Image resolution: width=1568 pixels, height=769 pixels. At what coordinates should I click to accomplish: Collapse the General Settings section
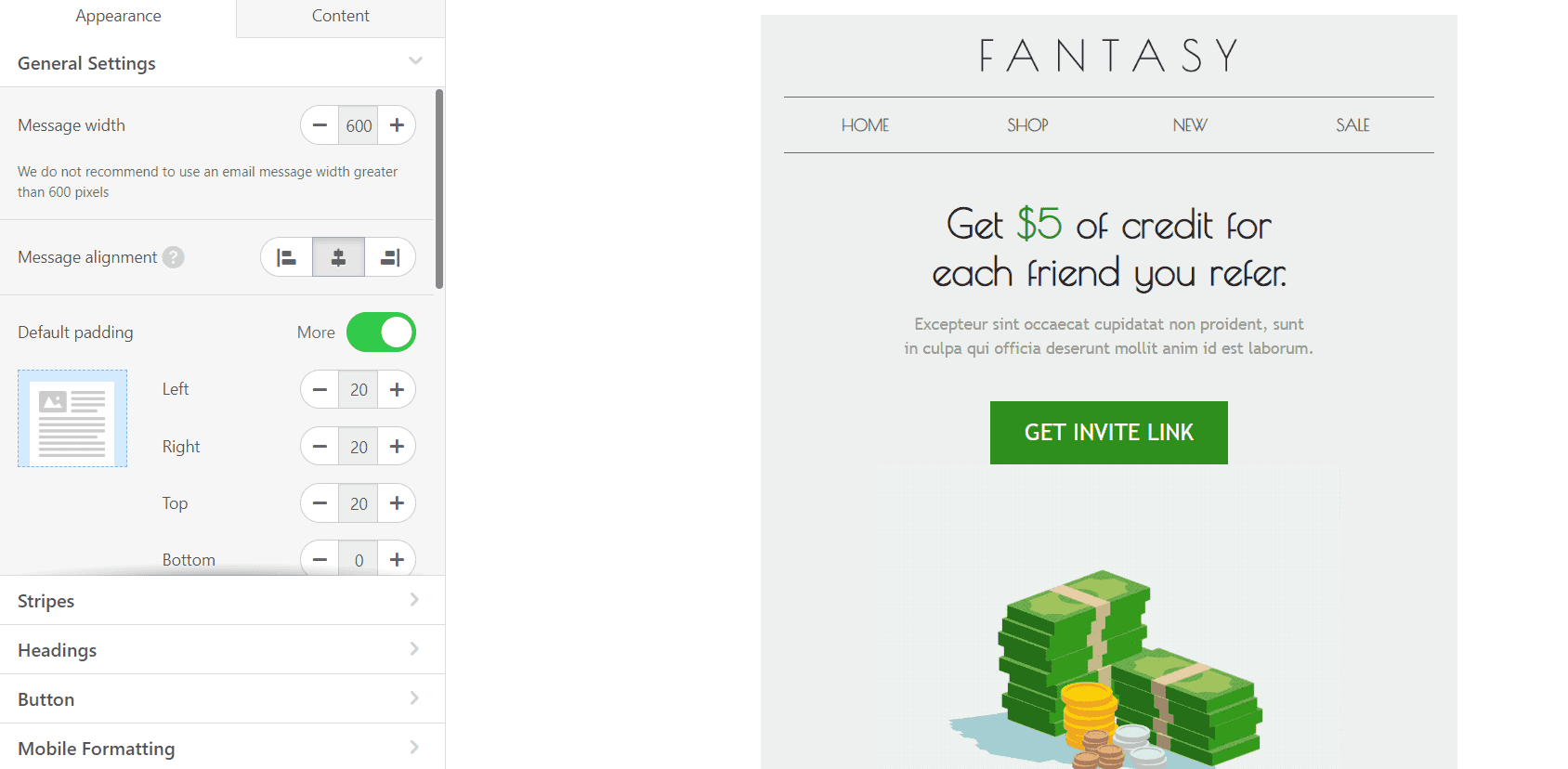415,61
